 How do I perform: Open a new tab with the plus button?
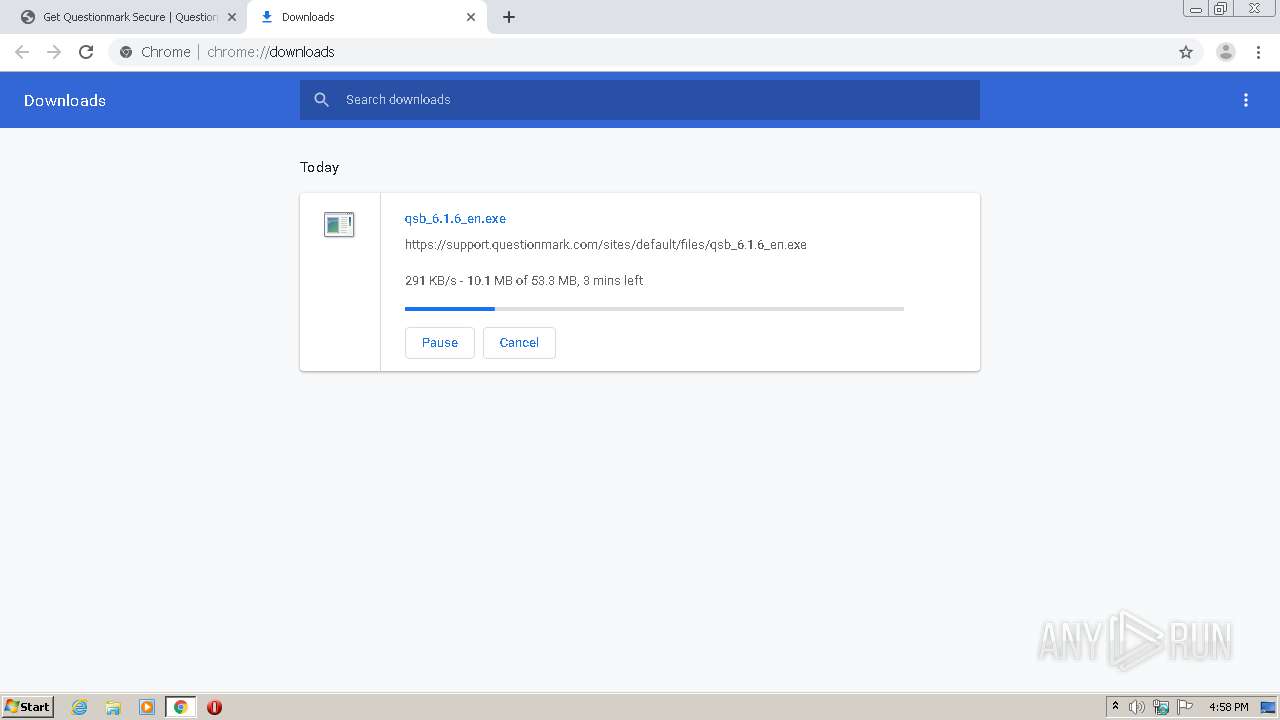[509, 17]
